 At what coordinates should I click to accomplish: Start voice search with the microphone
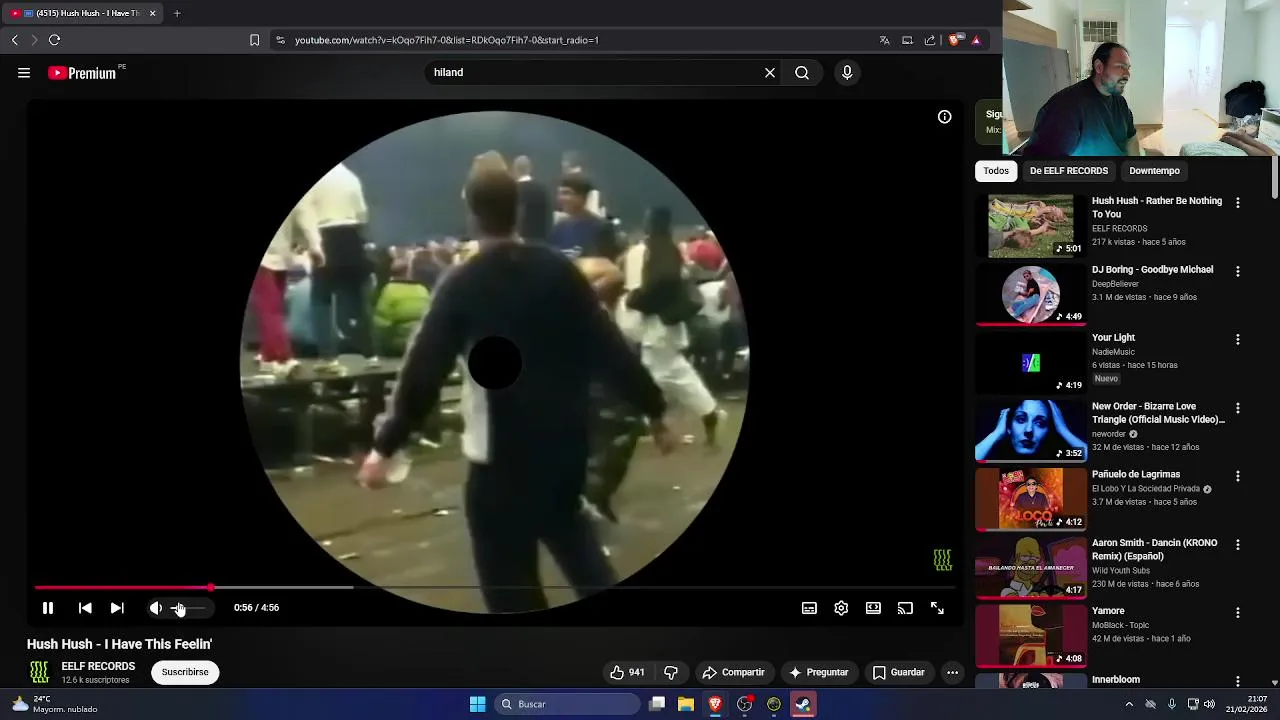point(847,72)
